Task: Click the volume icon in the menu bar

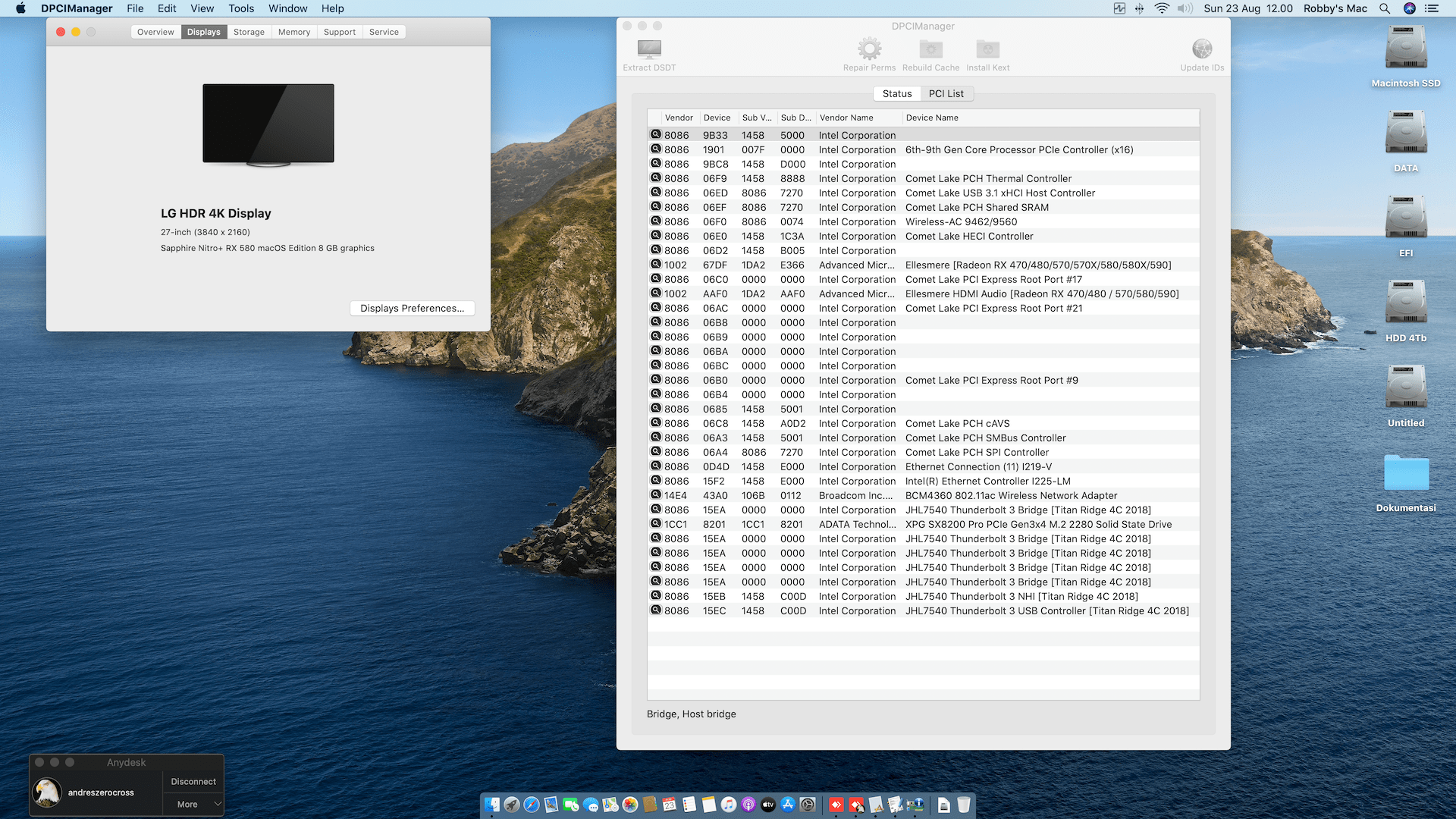Action: tap(1185, 8)
